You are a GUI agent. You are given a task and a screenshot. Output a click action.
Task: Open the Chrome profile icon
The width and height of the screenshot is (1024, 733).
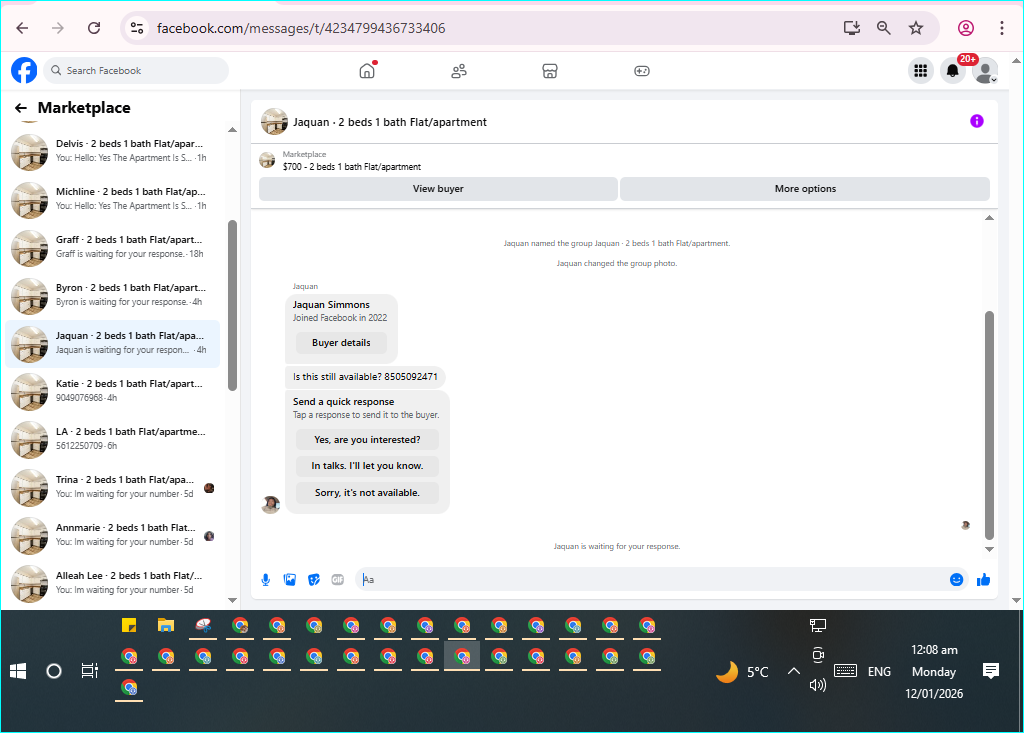point(966,28)
